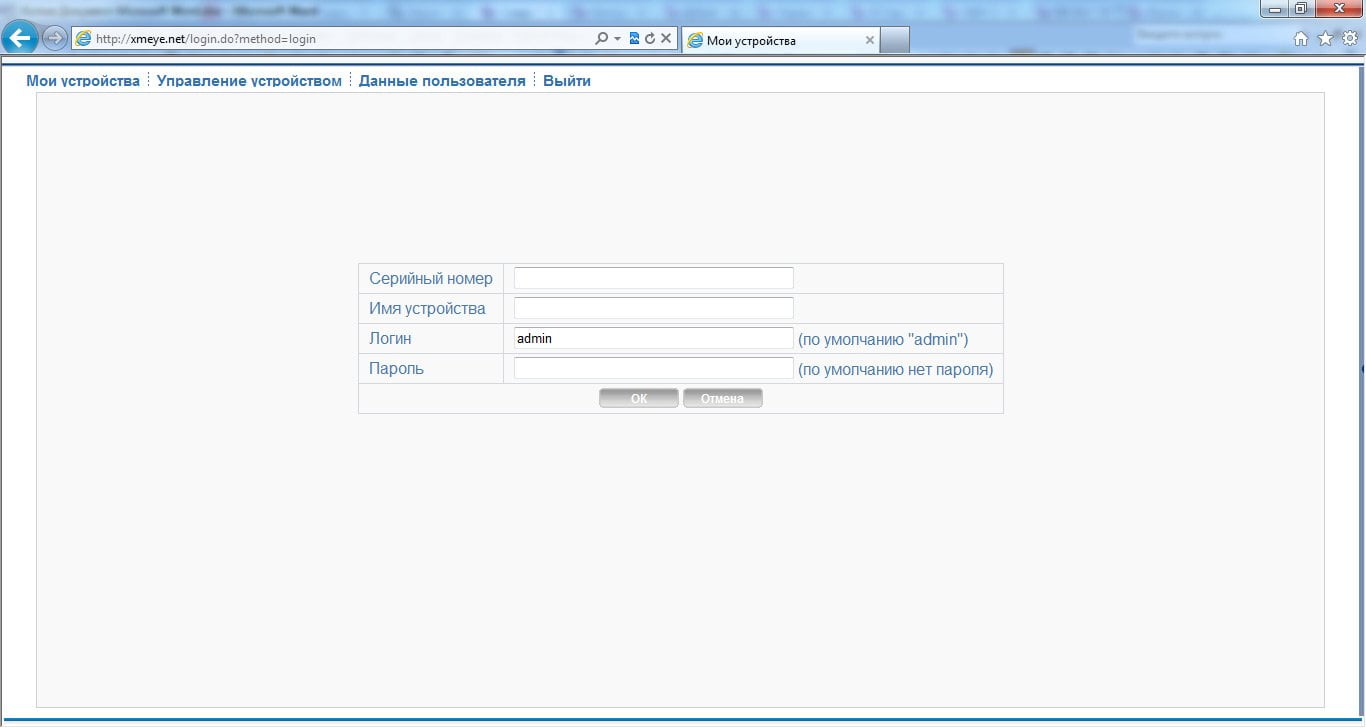Click the "Пароль" label text

(396, 368)
